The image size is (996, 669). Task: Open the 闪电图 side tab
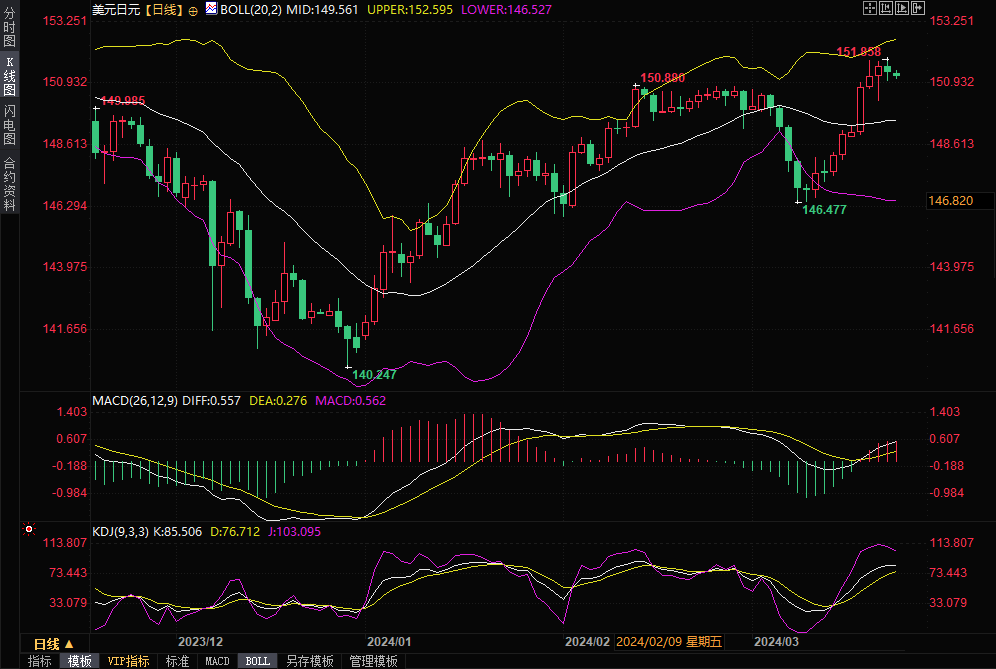(x=9, y=124)
